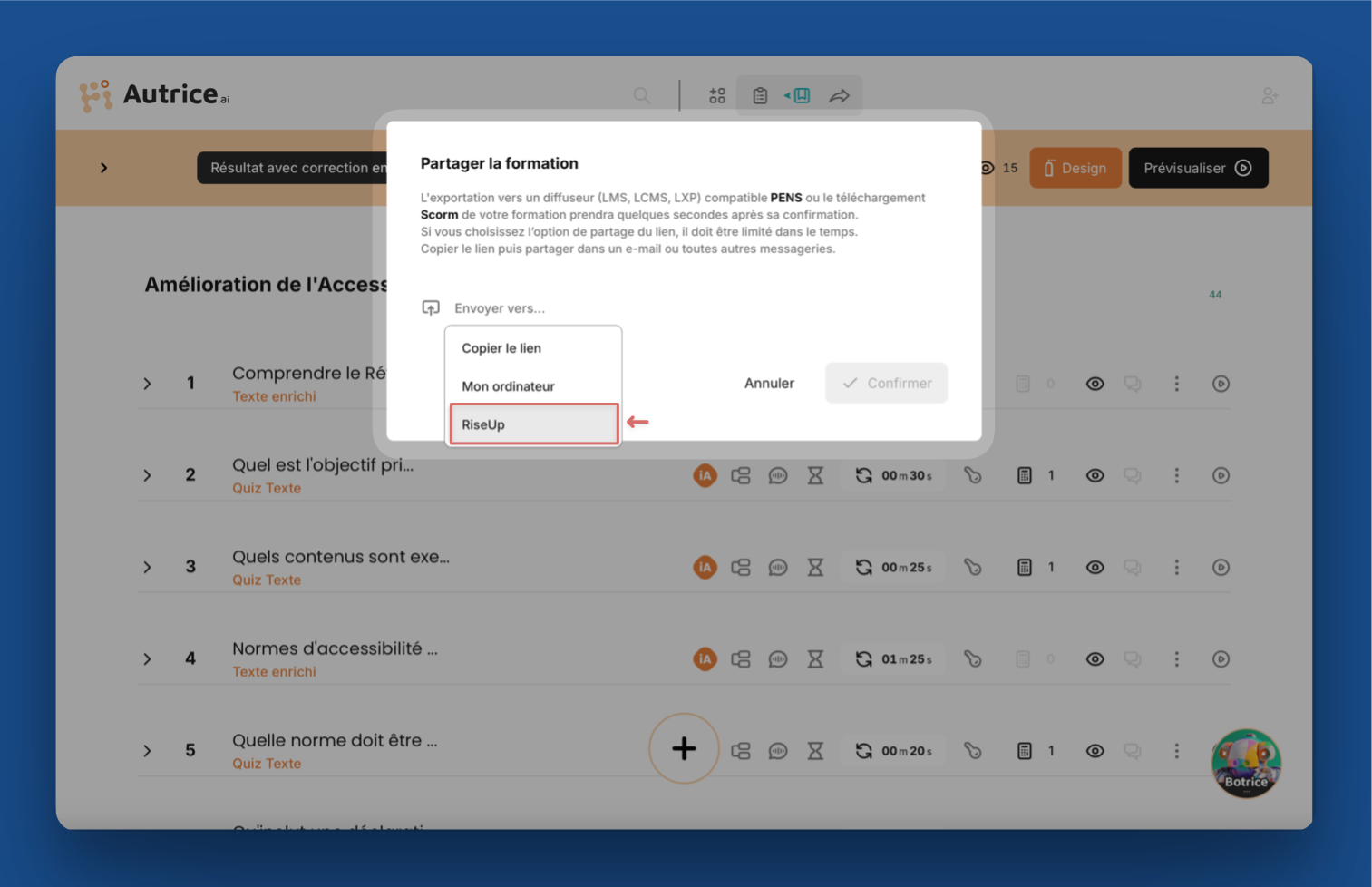Image resolution: width=1372 pixels, height=887 pixels.
Task: Toggle visibility eye for row 1
Action: coord(1095,384)
